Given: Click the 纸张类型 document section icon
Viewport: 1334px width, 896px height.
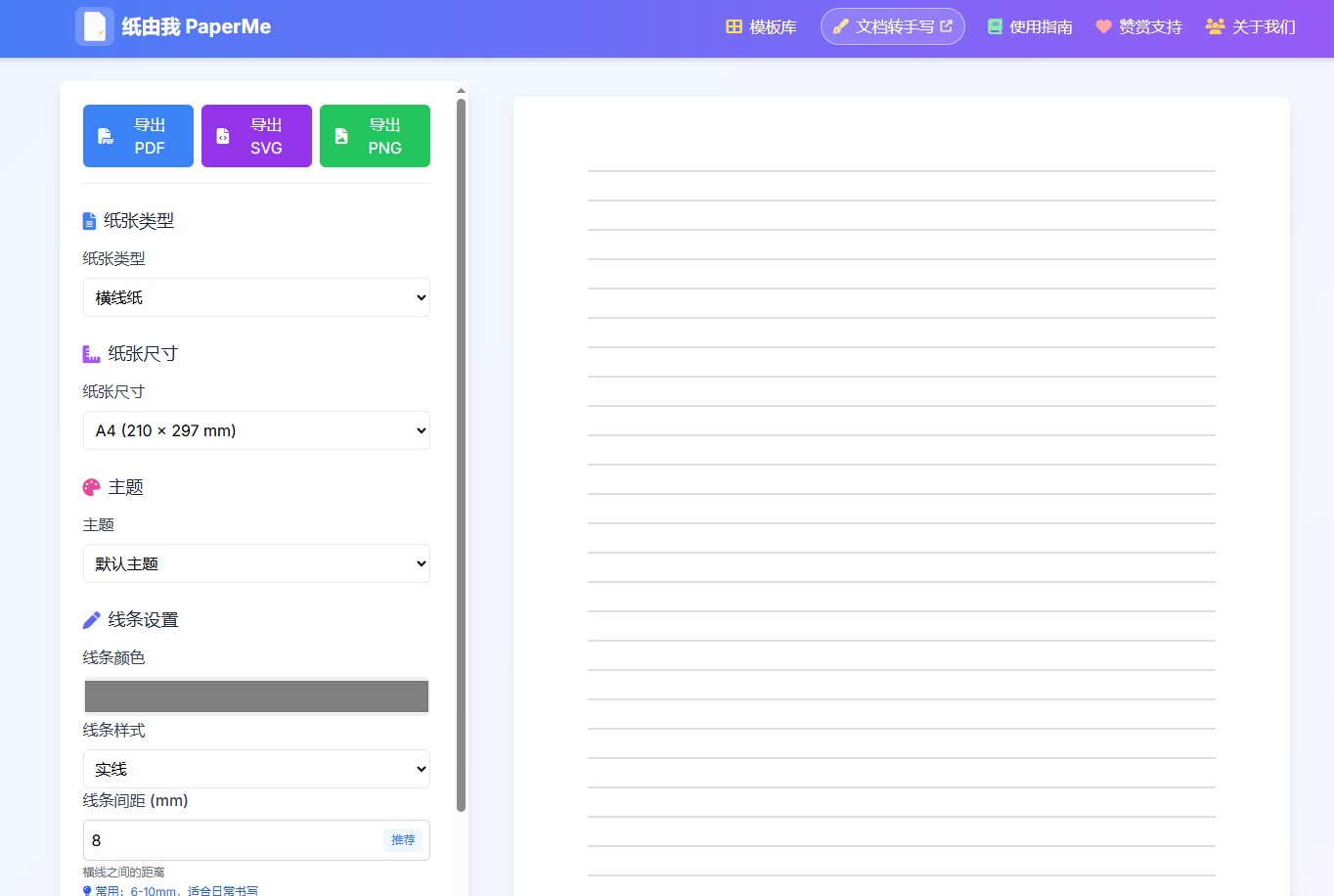Looking at the screenshot, I should click(x=89, y=221).
